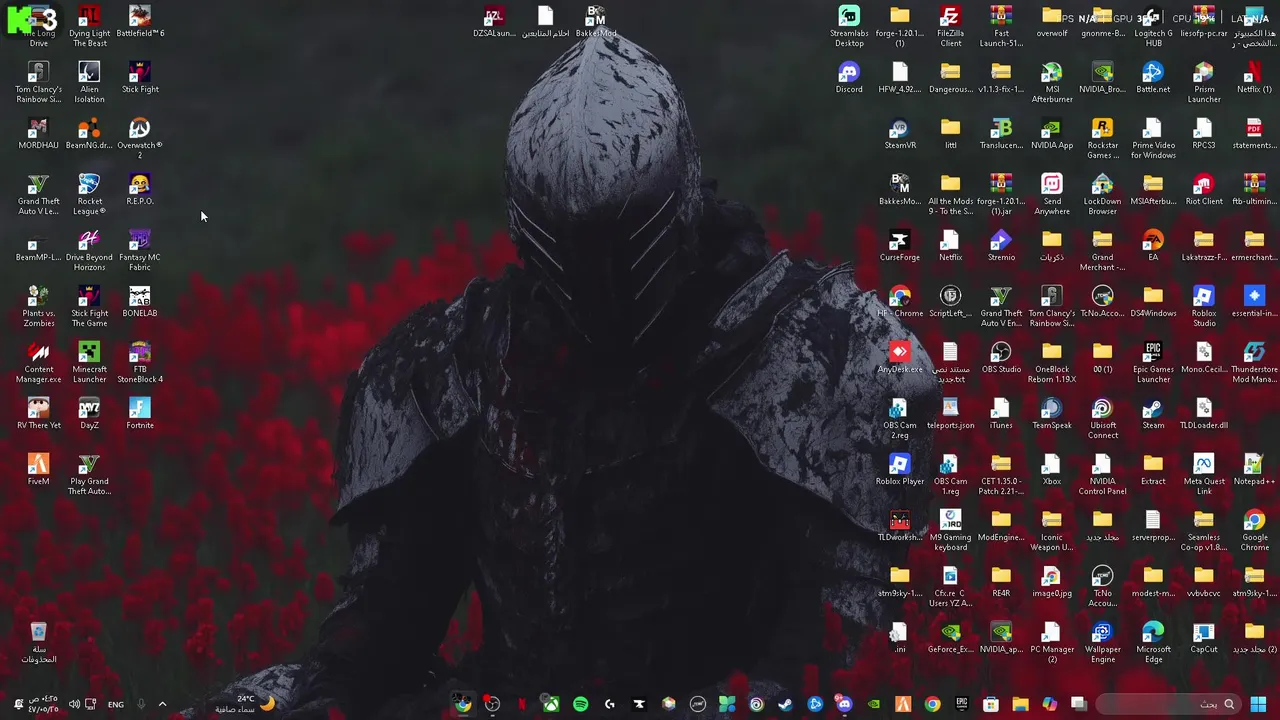Screen dimensions: 1280x720
Task: Open the Roblox Player shortcut
Action: pyautogui.click(x=900, y=471)
